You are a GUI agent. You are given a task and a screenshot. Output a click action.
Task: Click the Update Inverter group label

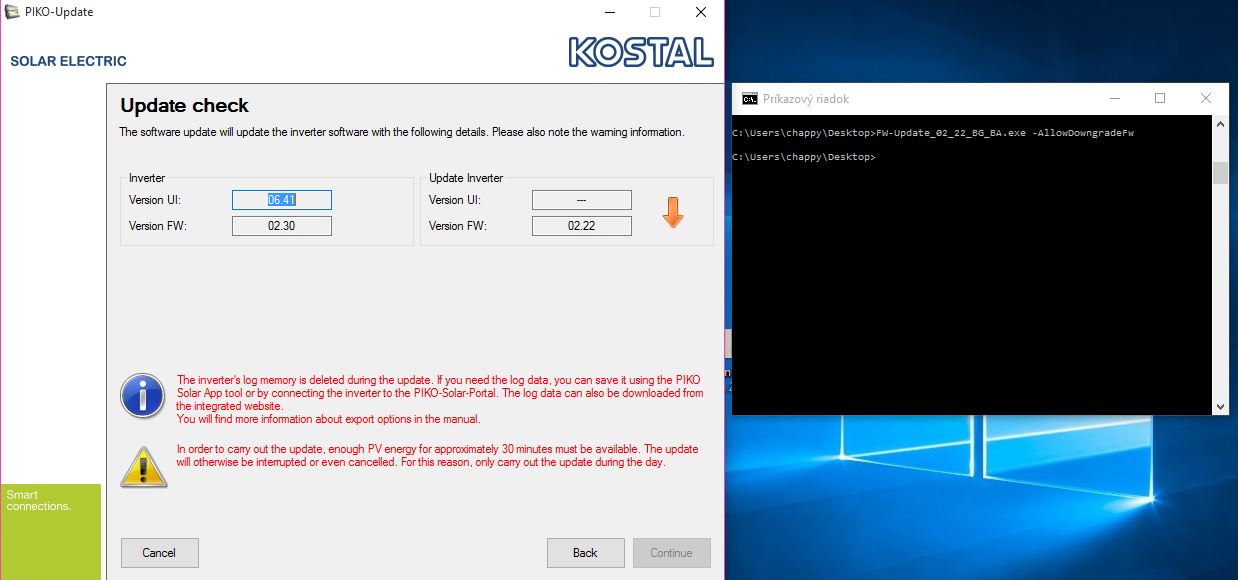tap(466, 178)
